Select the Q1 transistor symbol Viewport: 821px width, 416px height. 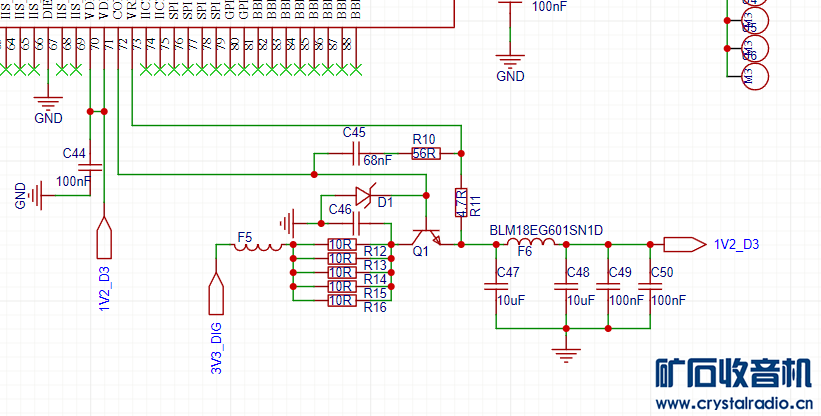pyautogui.click(x=426, y=237)
